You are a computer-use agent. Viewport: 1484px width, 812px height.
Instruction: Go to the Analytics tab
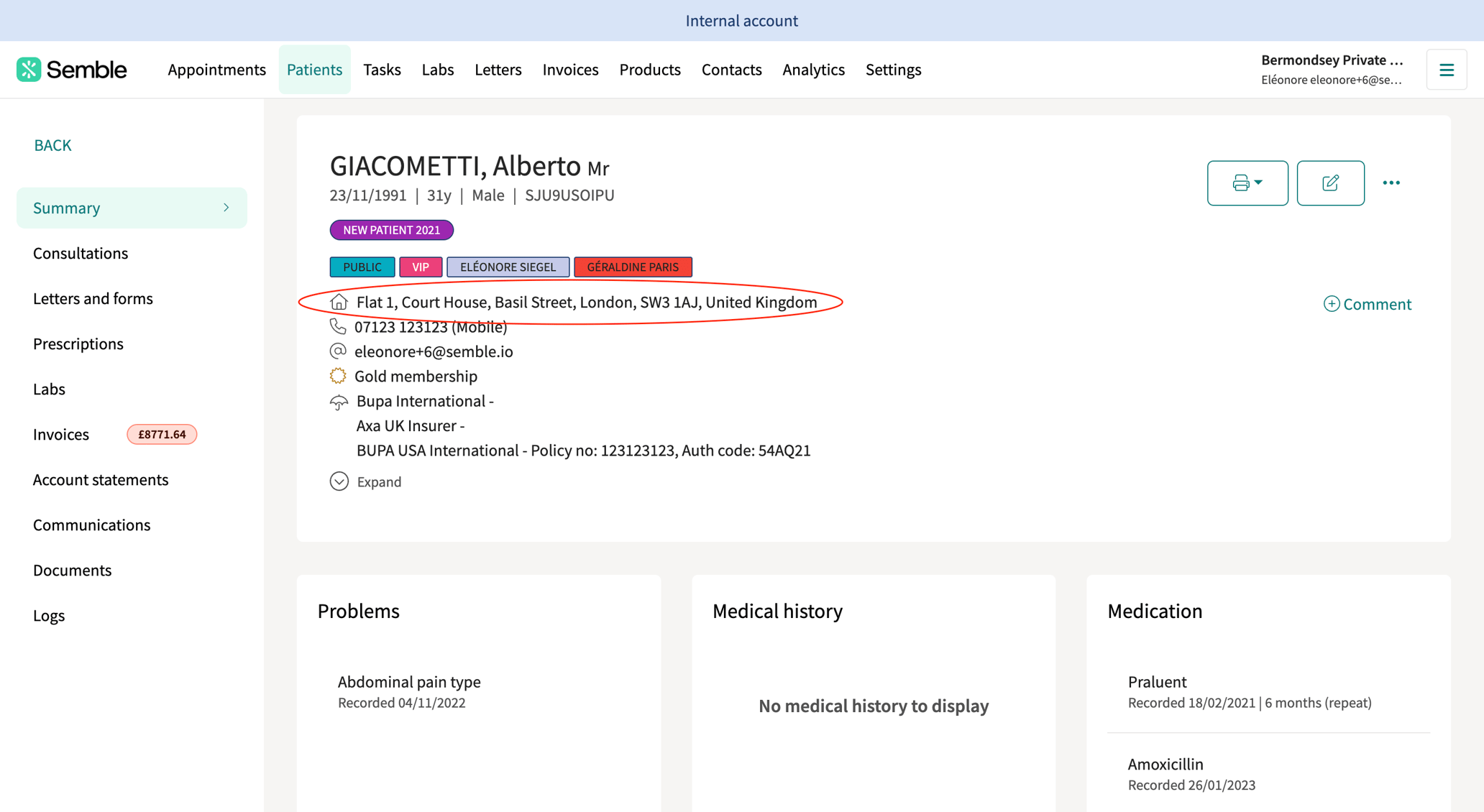(813, 70)
